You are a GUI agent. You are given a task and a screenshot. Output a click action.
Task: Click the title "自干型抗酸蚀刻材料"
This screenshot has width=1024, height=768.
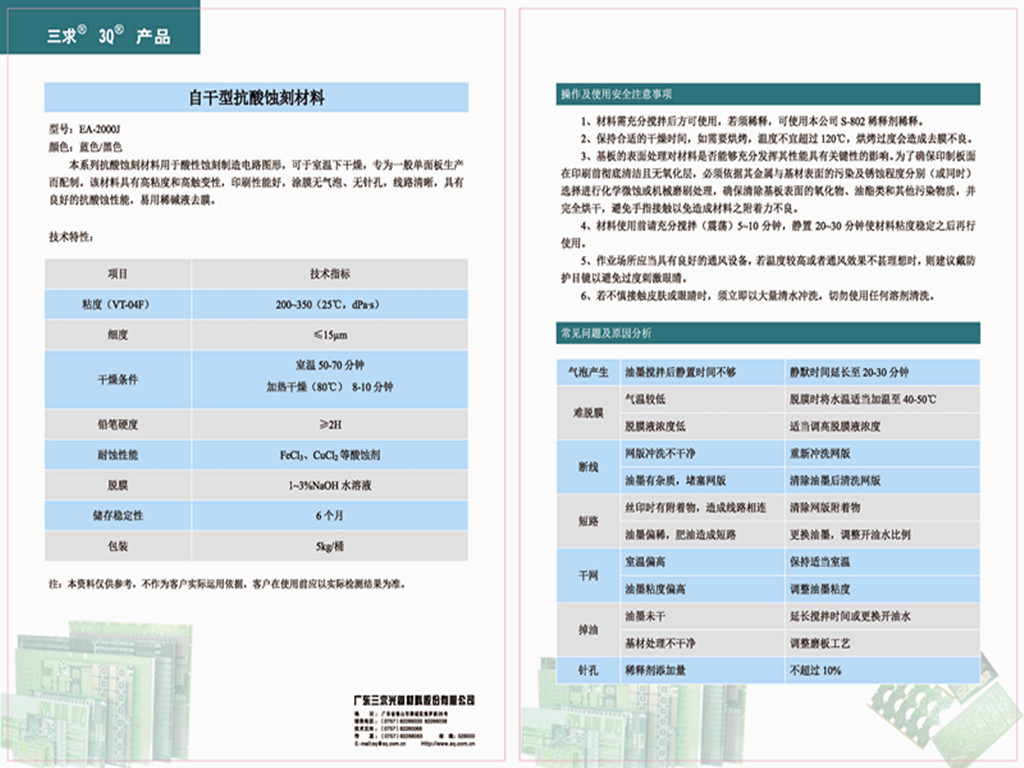(x=257, y=98)
